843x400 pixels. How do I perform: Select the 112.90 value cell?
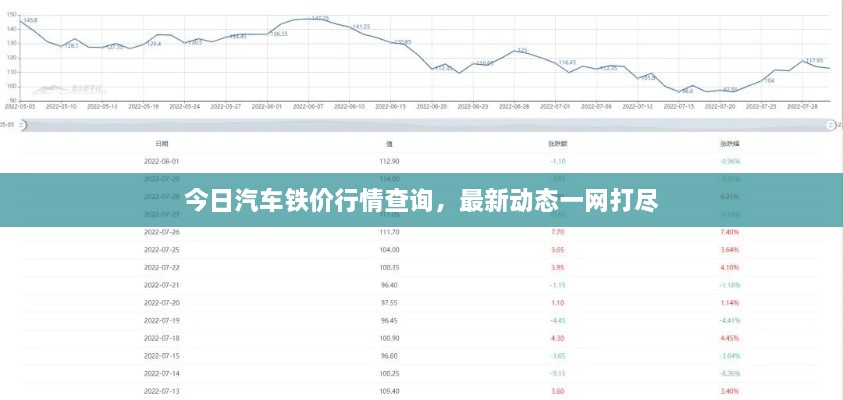pos(389,161)
